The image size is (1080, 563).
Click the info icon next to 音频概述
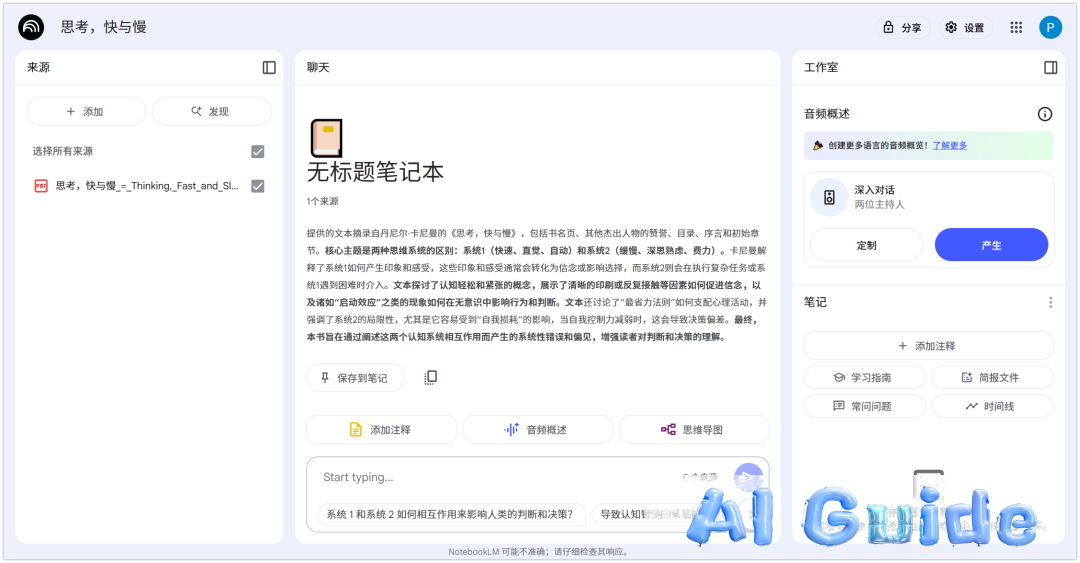1045,114
